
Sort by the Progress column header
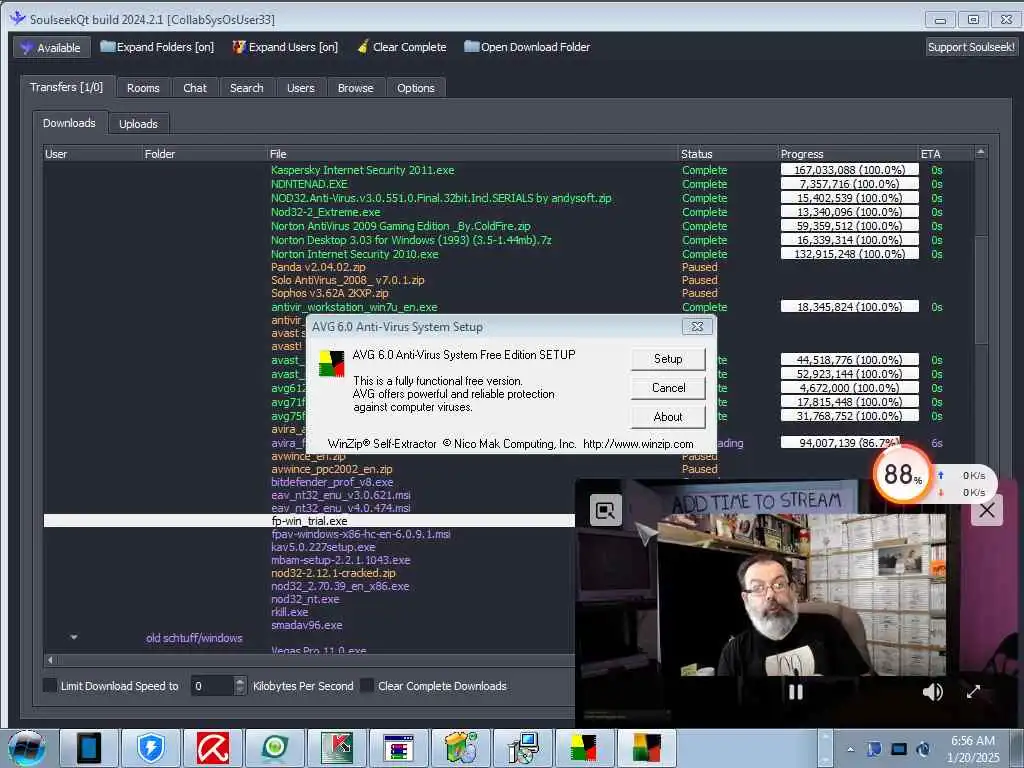(x=848, y=154)
